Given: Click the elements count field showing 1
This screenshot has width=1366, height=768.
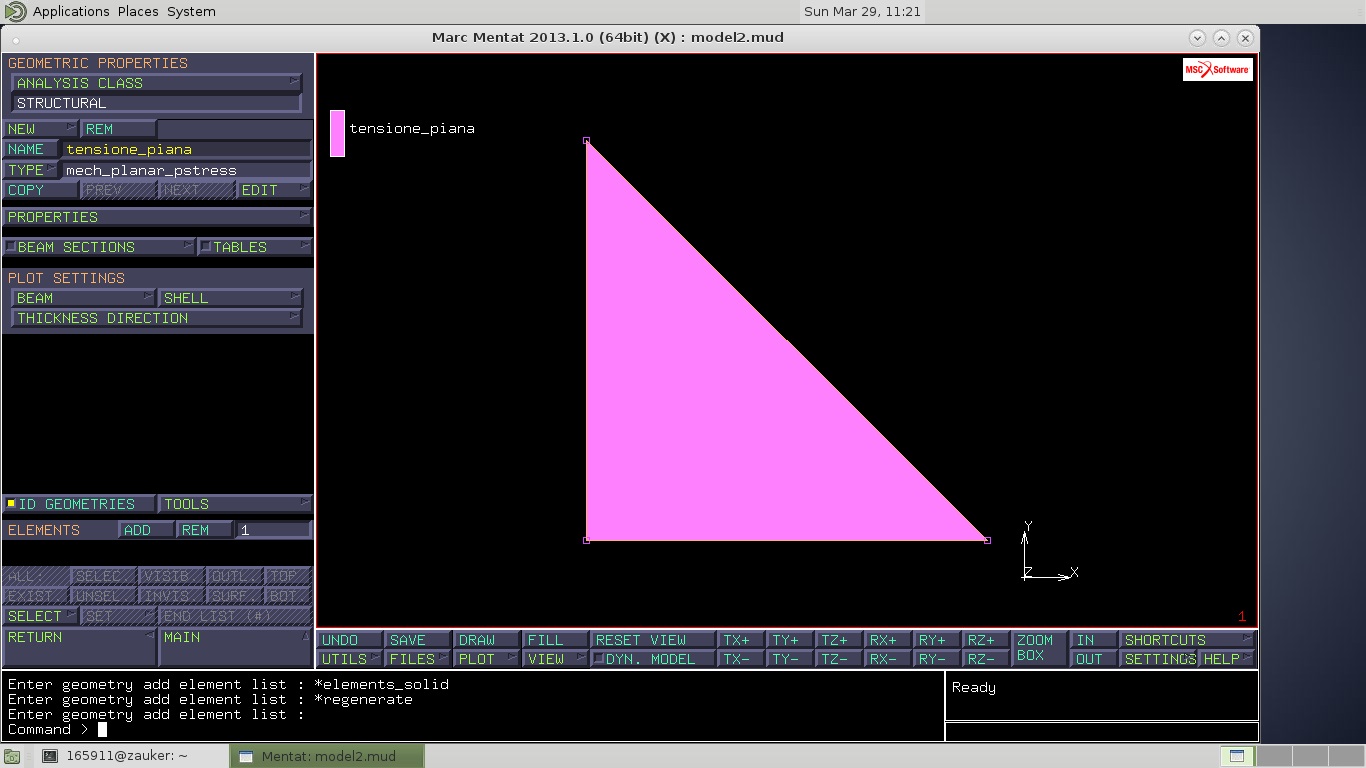Looking at the screenshot, I should pyautogui.click(x=274, y=530).
